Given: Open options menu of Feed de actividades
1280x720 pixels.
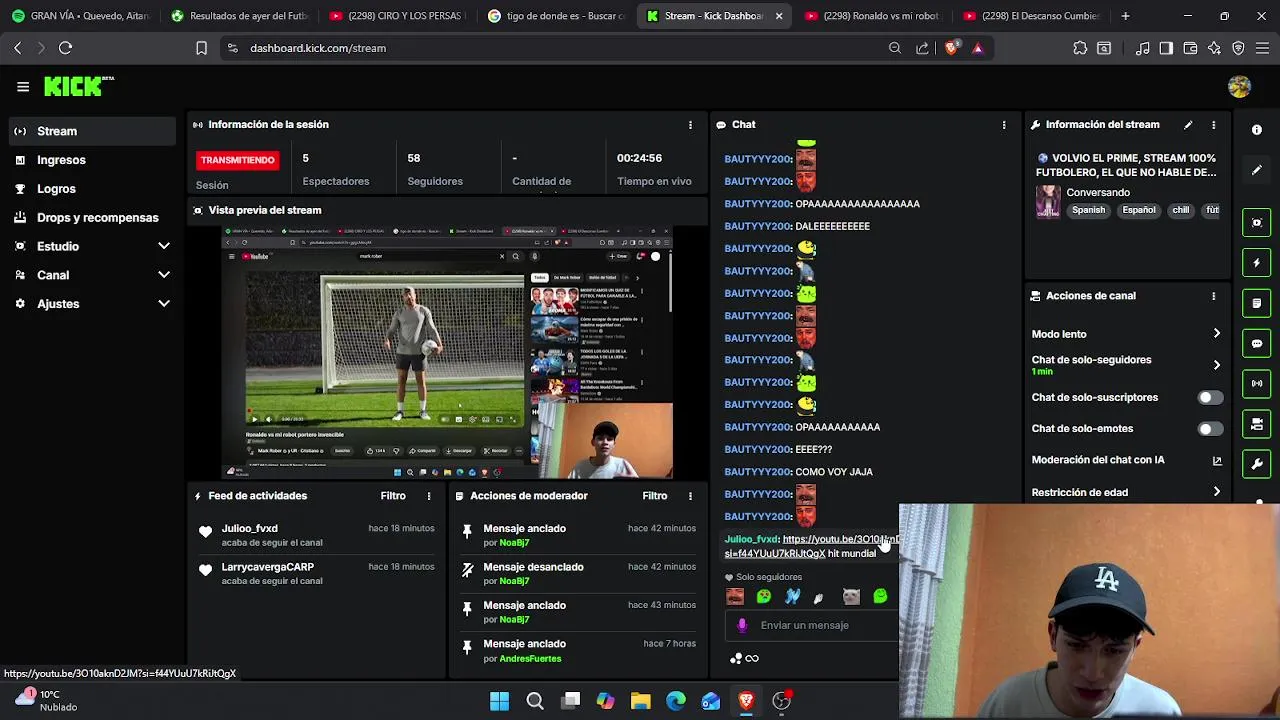Looking at the screenshot, I should coord(429,496).
